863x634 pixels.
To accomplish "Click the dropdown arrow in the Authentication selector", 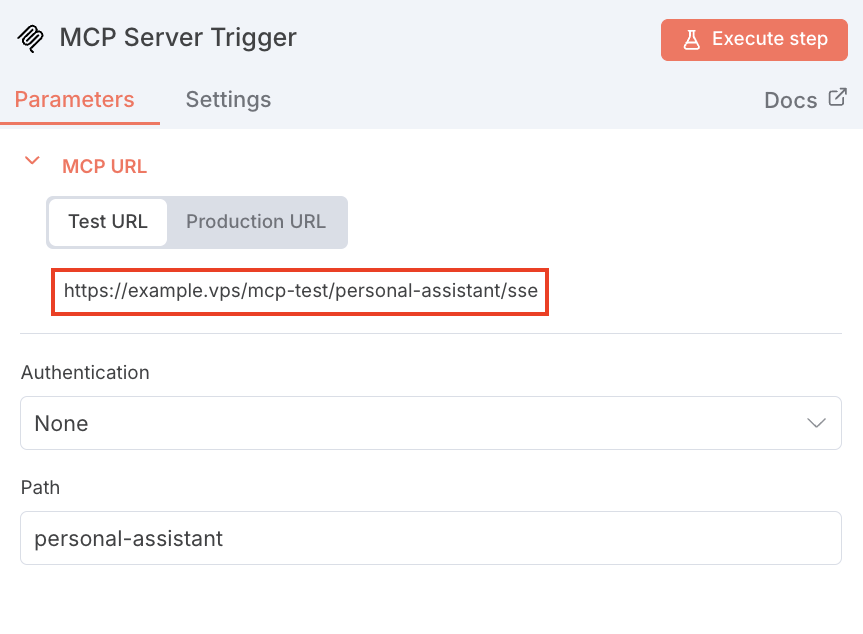I will pos(817,423).
